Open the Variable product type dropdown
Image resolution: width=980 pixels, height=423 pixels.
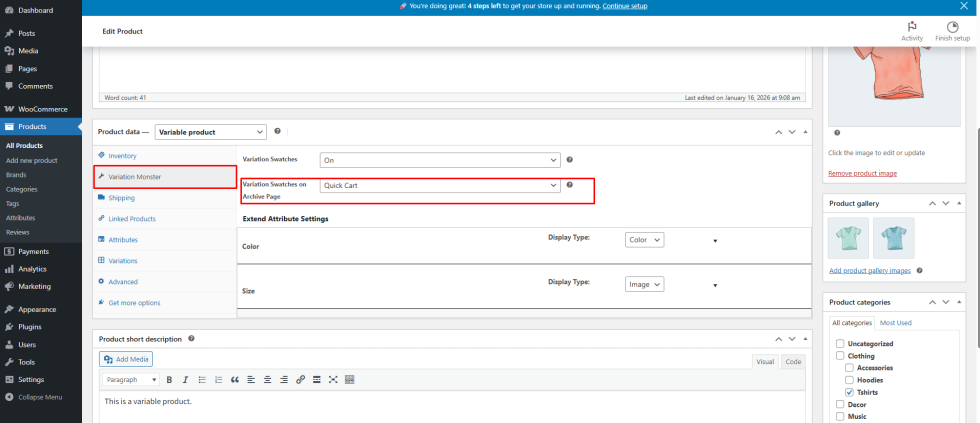(210, 132)
